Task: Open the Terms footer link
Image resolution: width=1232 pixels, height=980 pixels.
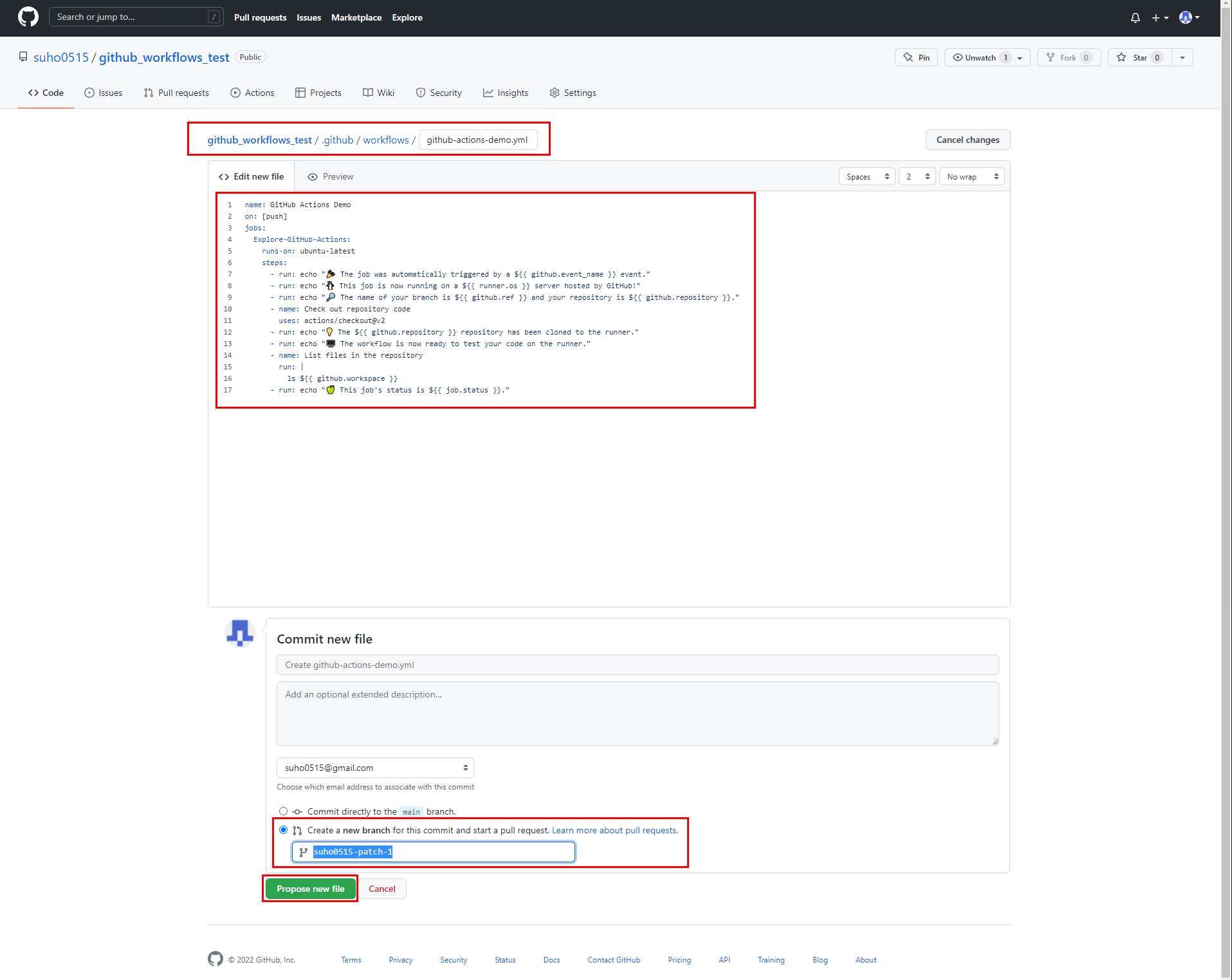Action: pos(351,959)
